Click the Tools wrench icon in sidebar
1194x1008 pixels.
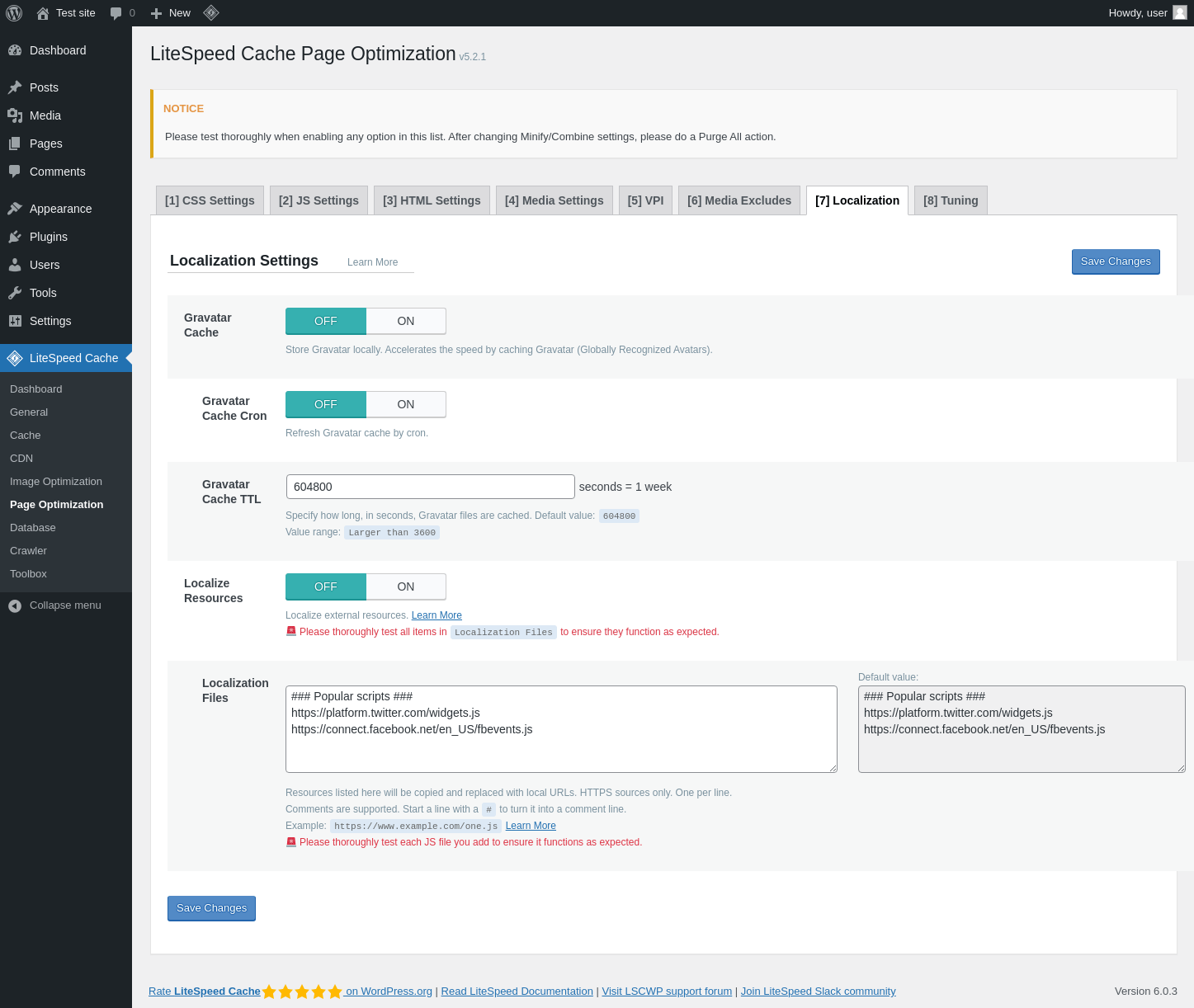15,293
